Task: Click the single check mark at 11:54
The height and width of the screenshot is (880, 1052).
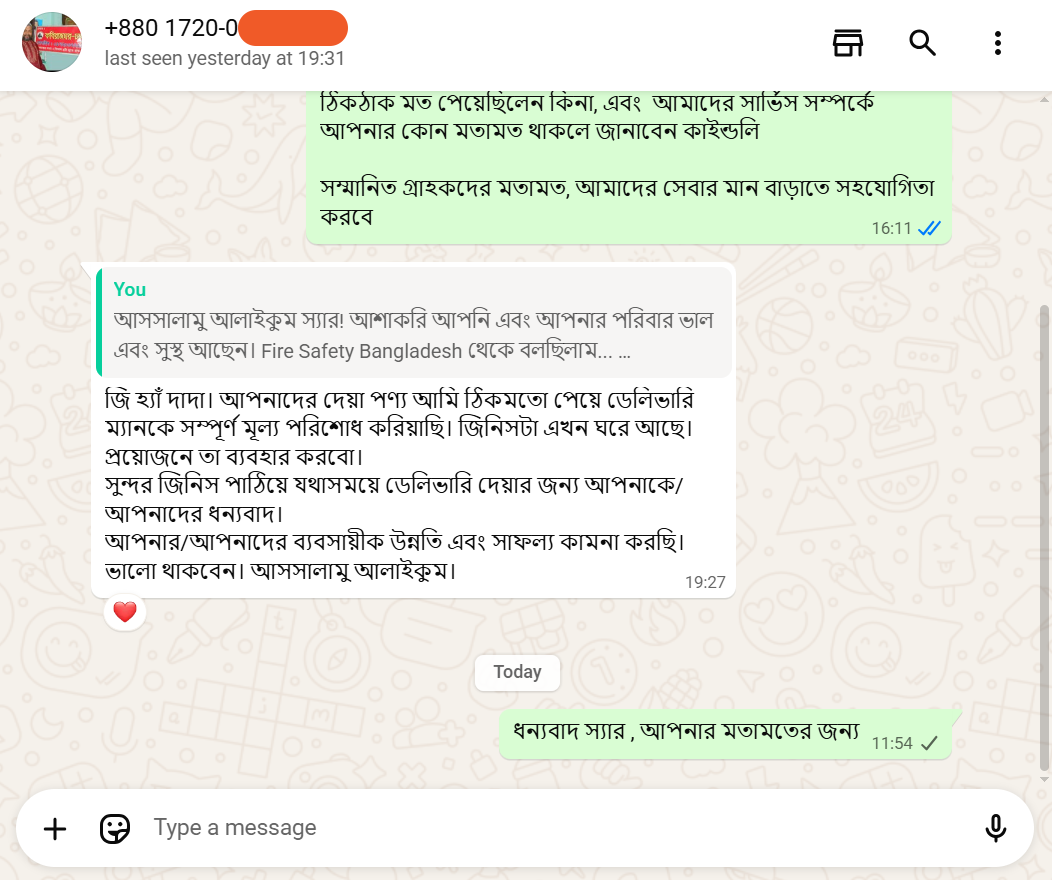Action: coord(929,743)
